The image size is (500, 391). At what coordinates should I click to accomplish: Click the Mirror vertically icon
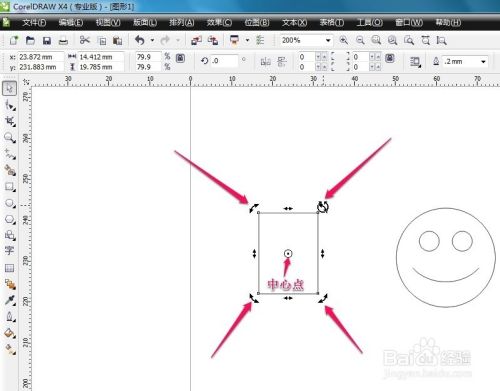coord(282,61)
